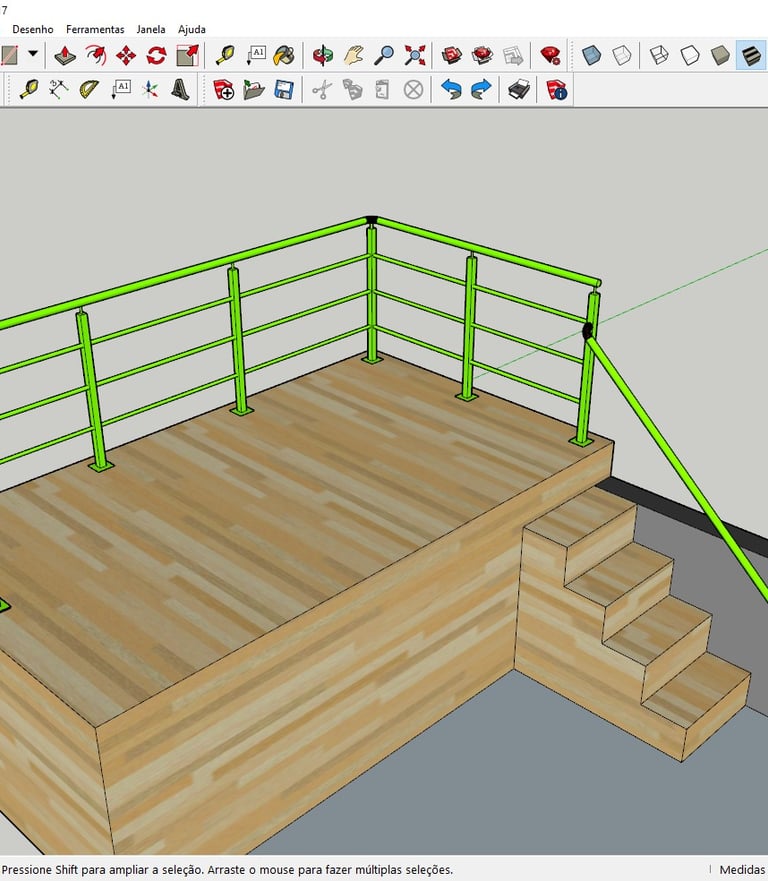Screen dimensions: 768x881
Task: Switch to Hidden Line face style
Action: click(x=689, y=55)
